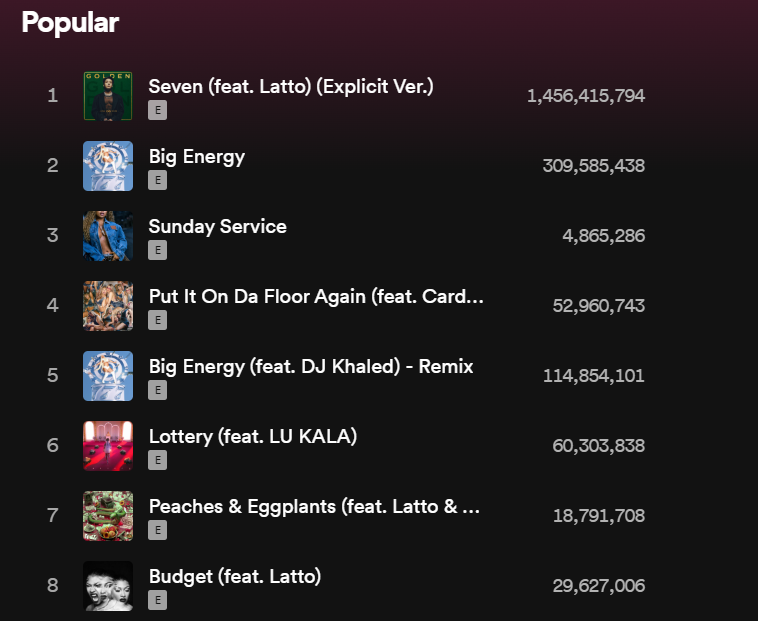Click the Big Energy Remix album thumbnail
The image size is (758, 621).
click(x=108, y=376)
